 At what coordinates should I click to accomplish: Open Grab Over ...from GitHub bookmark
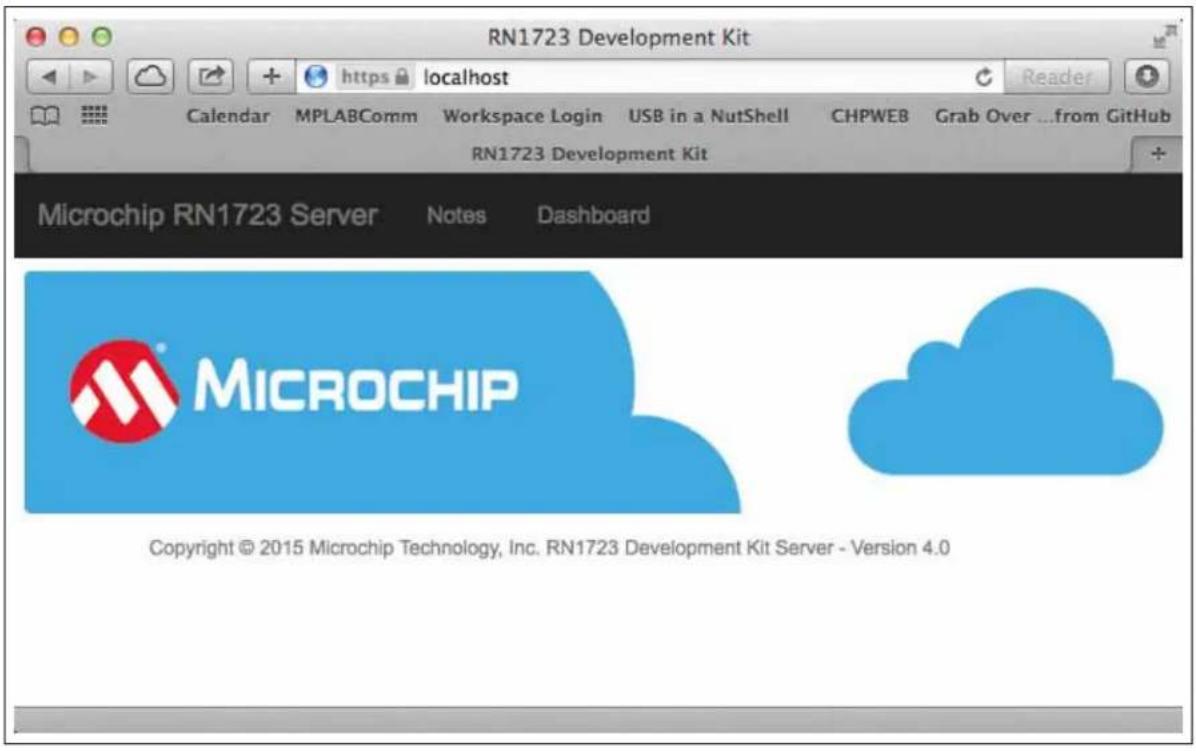point(1053,116)
